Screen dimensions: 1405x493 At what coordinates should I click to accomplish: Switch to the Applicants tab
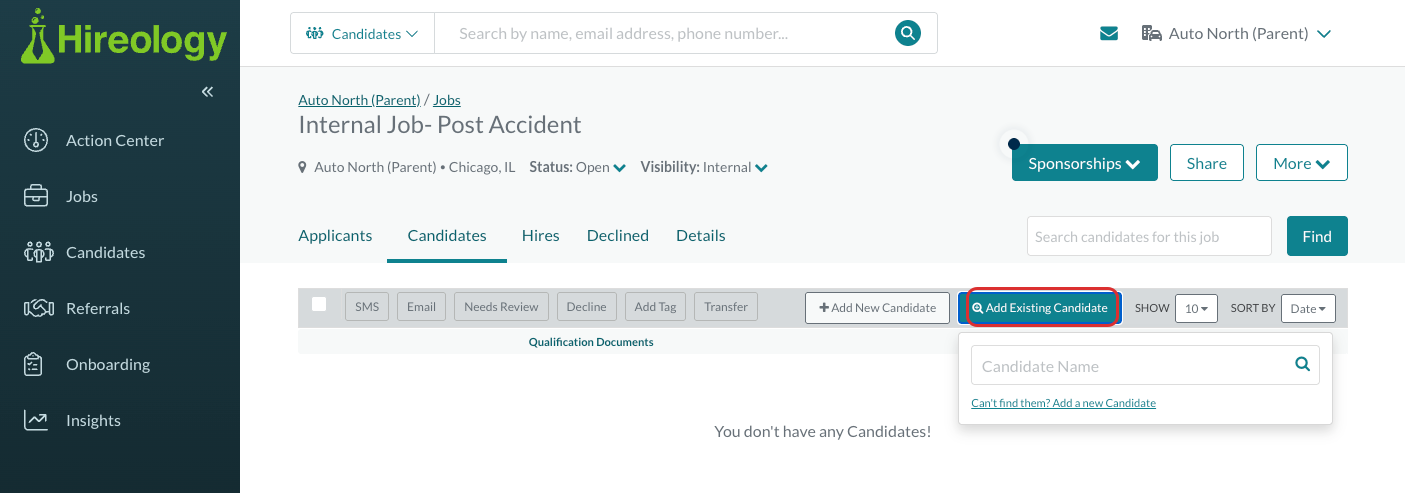pos(335,236)
